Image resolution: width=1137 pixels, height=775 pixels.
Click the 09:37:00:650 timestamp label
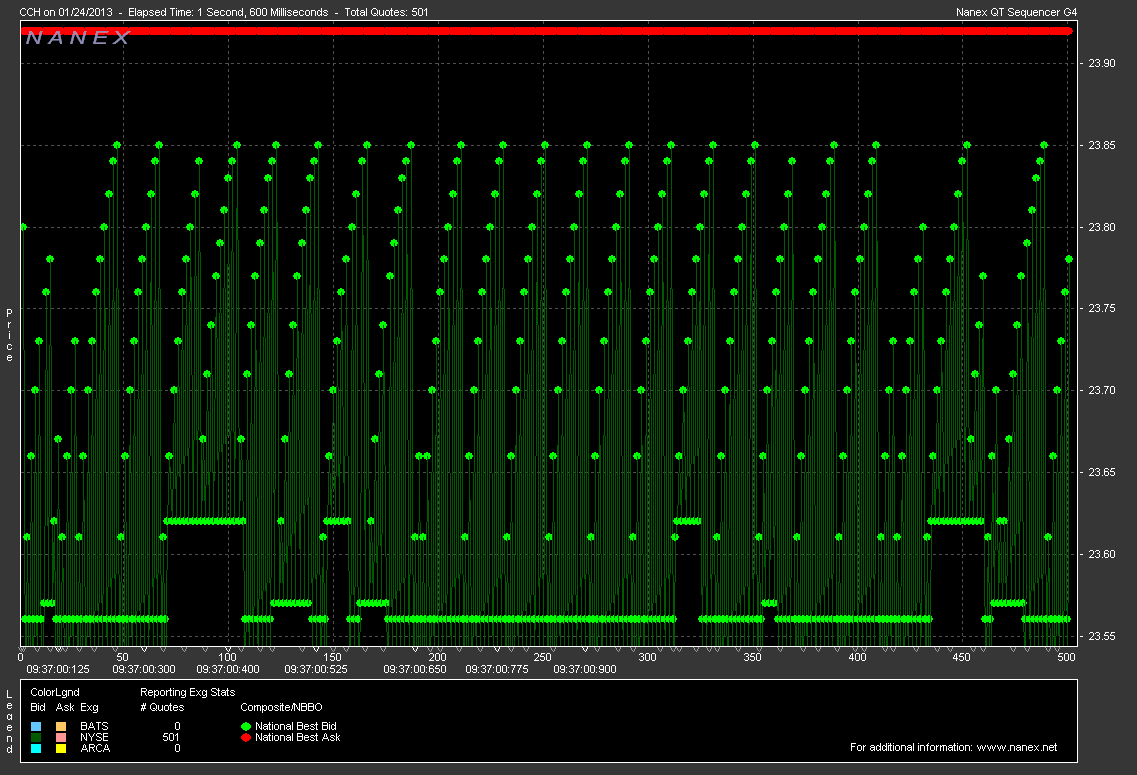pos(415,669)
